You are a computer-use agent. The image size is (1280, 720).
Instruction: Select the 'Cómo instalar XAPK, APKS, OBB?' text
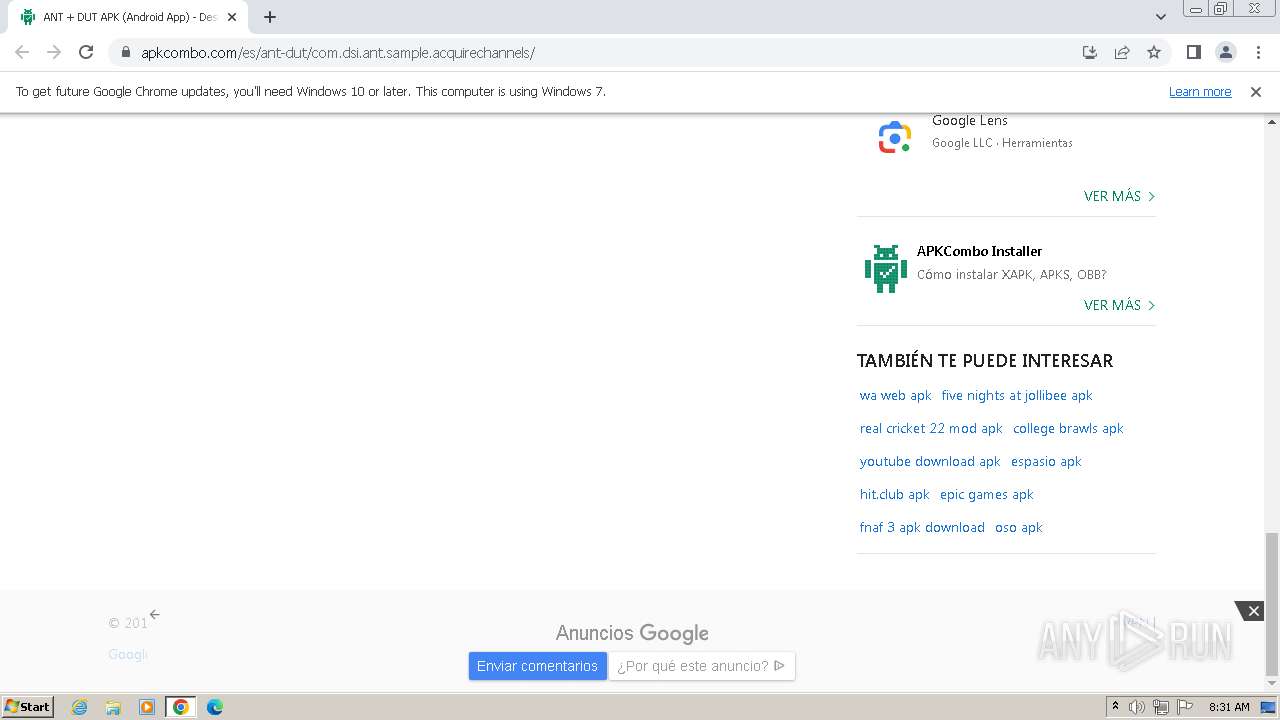click(1011, 274)
